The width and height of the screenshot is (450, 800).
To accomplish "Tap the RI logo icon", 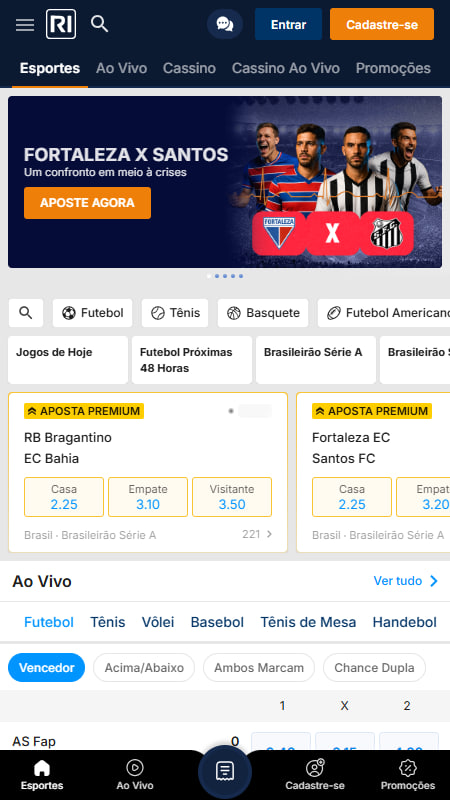I will tap(61, 24).
